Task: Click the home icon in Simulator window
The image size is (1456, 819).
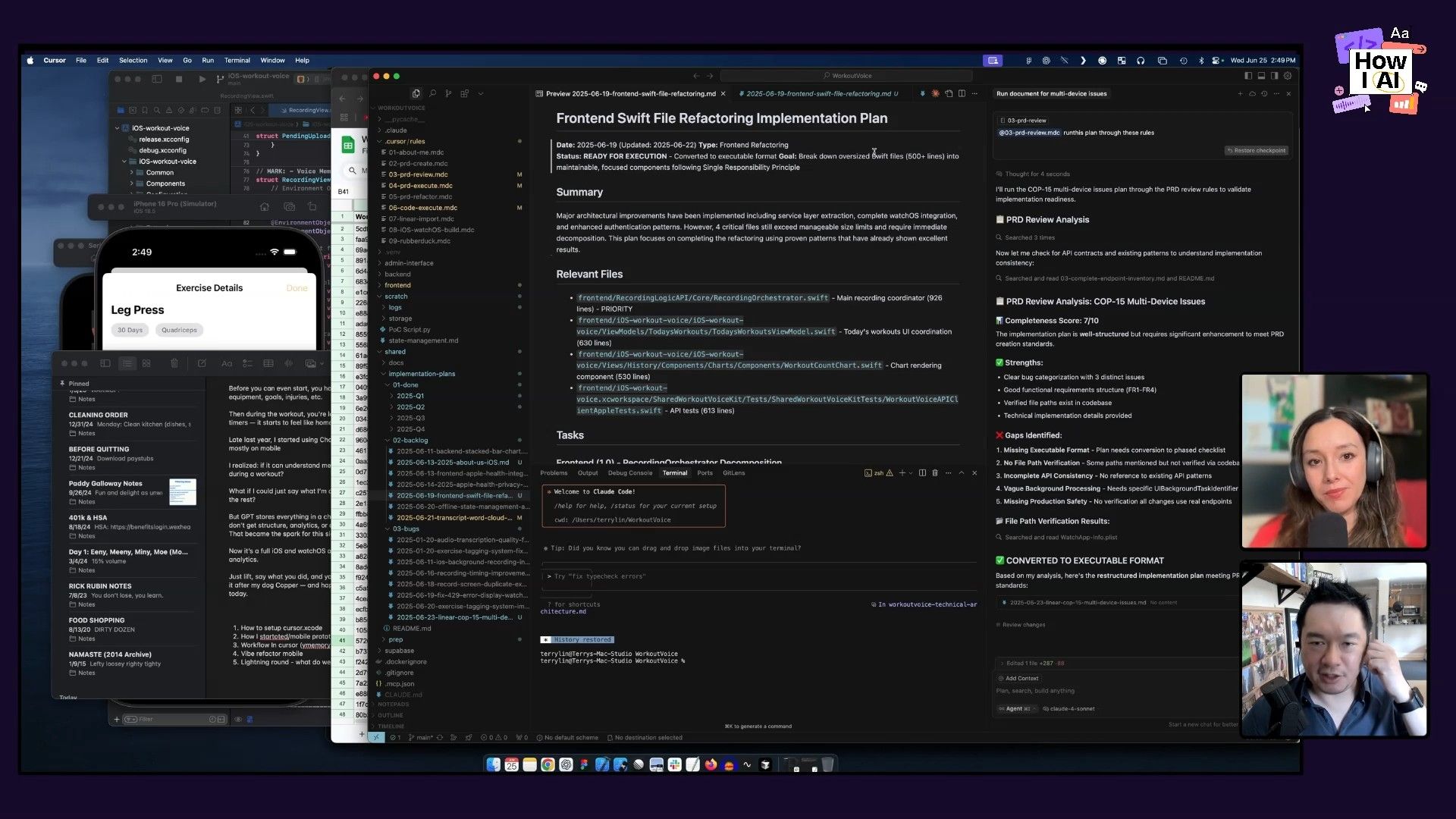Action: 264,206
